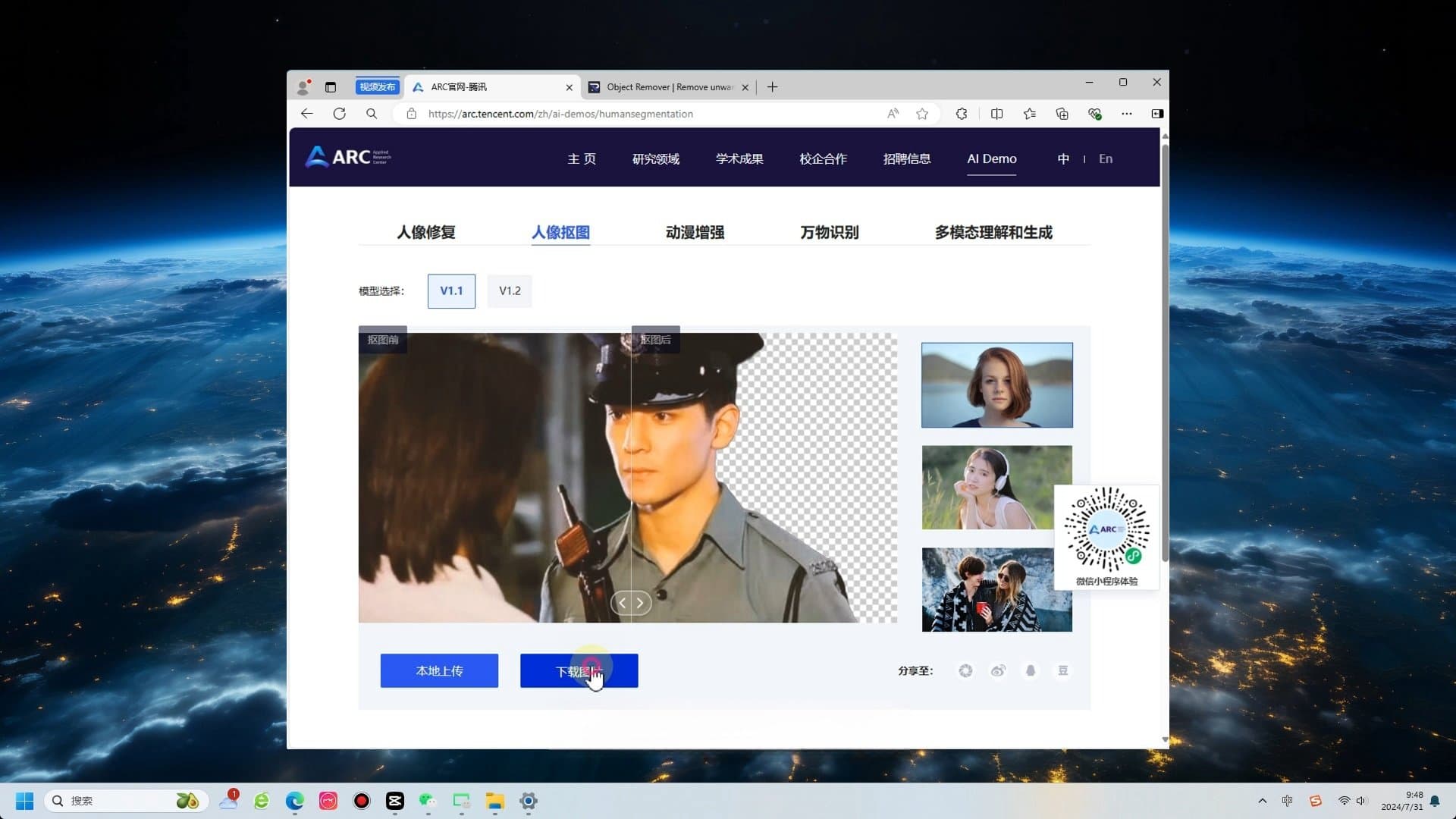This screenshot has width=1456, height=819.
Task: Select model version V1.2
Action: (509, 290)
